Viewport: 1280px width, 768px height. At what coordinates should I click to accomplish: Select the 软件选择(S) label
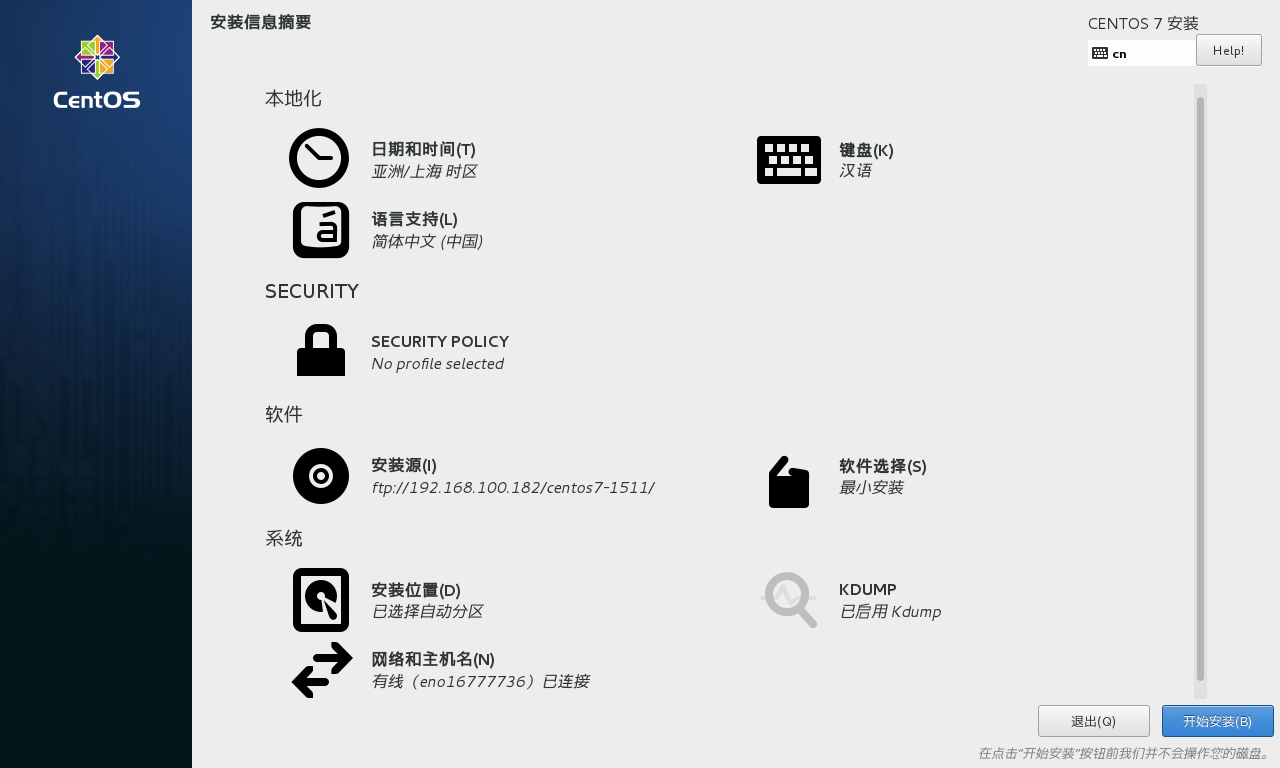[x=883, y=466]
